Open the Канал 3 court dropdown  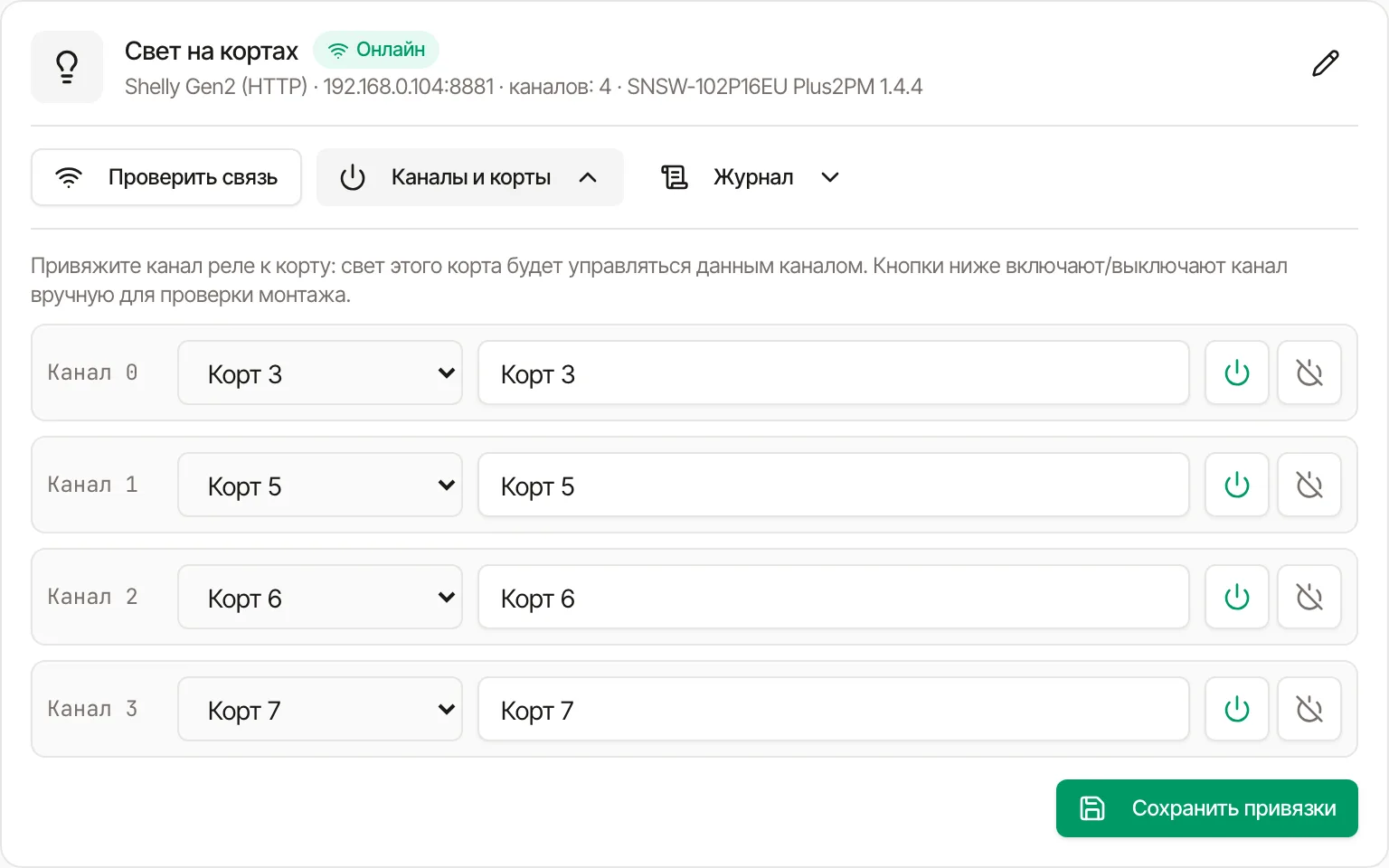320,709
